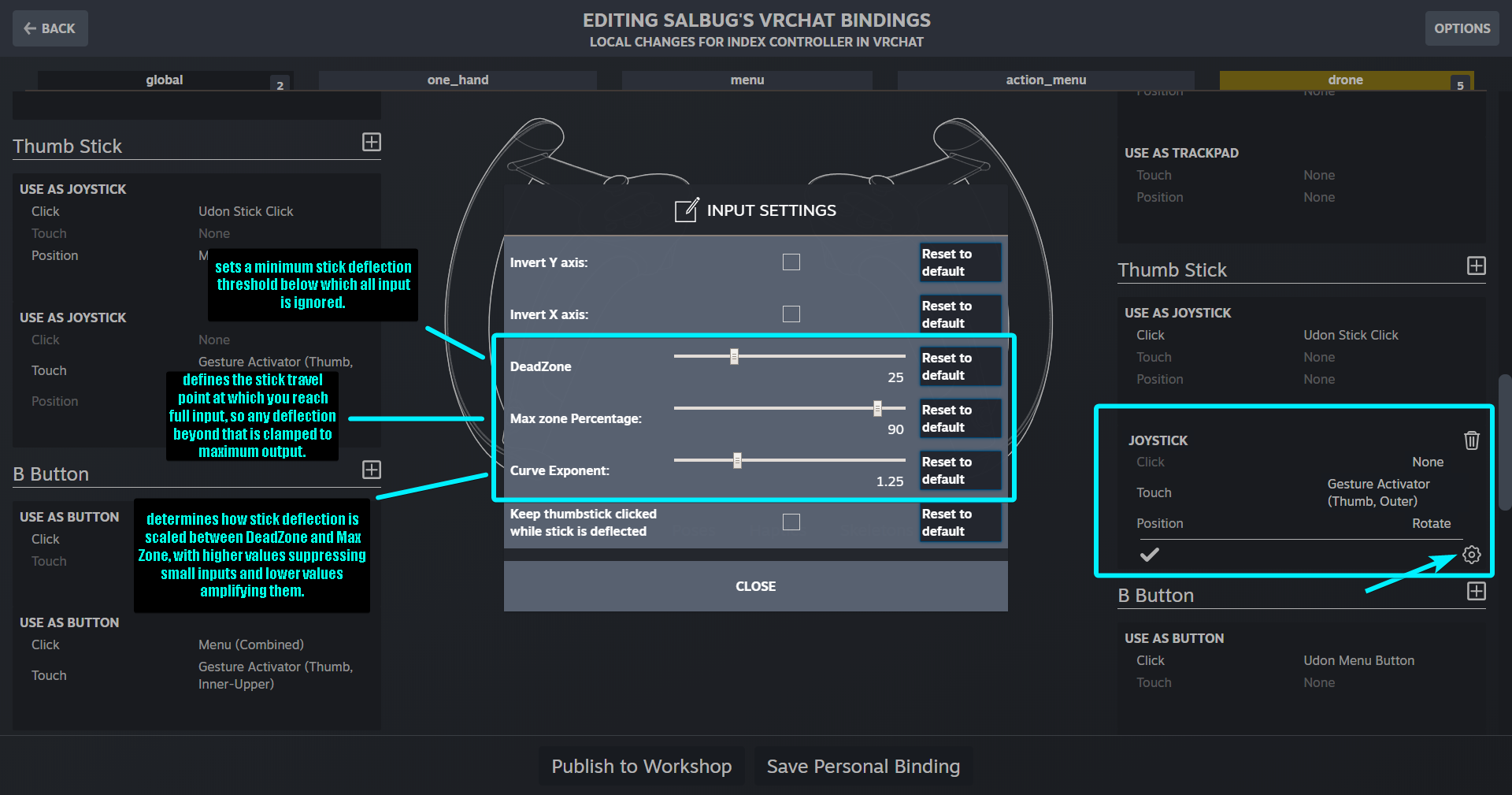Click the 'Rotate' position binding
Image resolution: width=1512 pixels, height=795 pixels.
(1431, 523)
